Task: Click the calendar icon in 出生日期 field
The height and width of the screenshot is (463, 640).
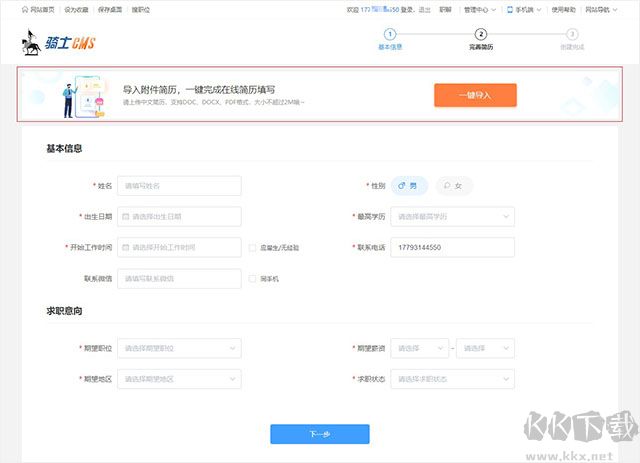Action: (x=126, y=216)
